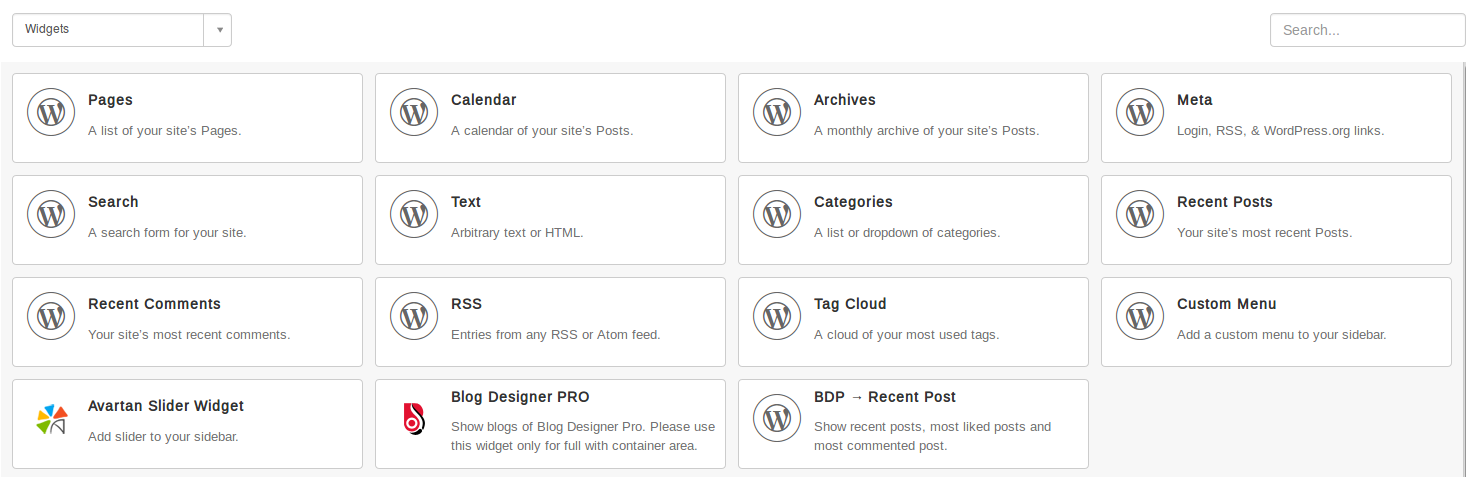Click the Widgets combo box field

[122, 30]
